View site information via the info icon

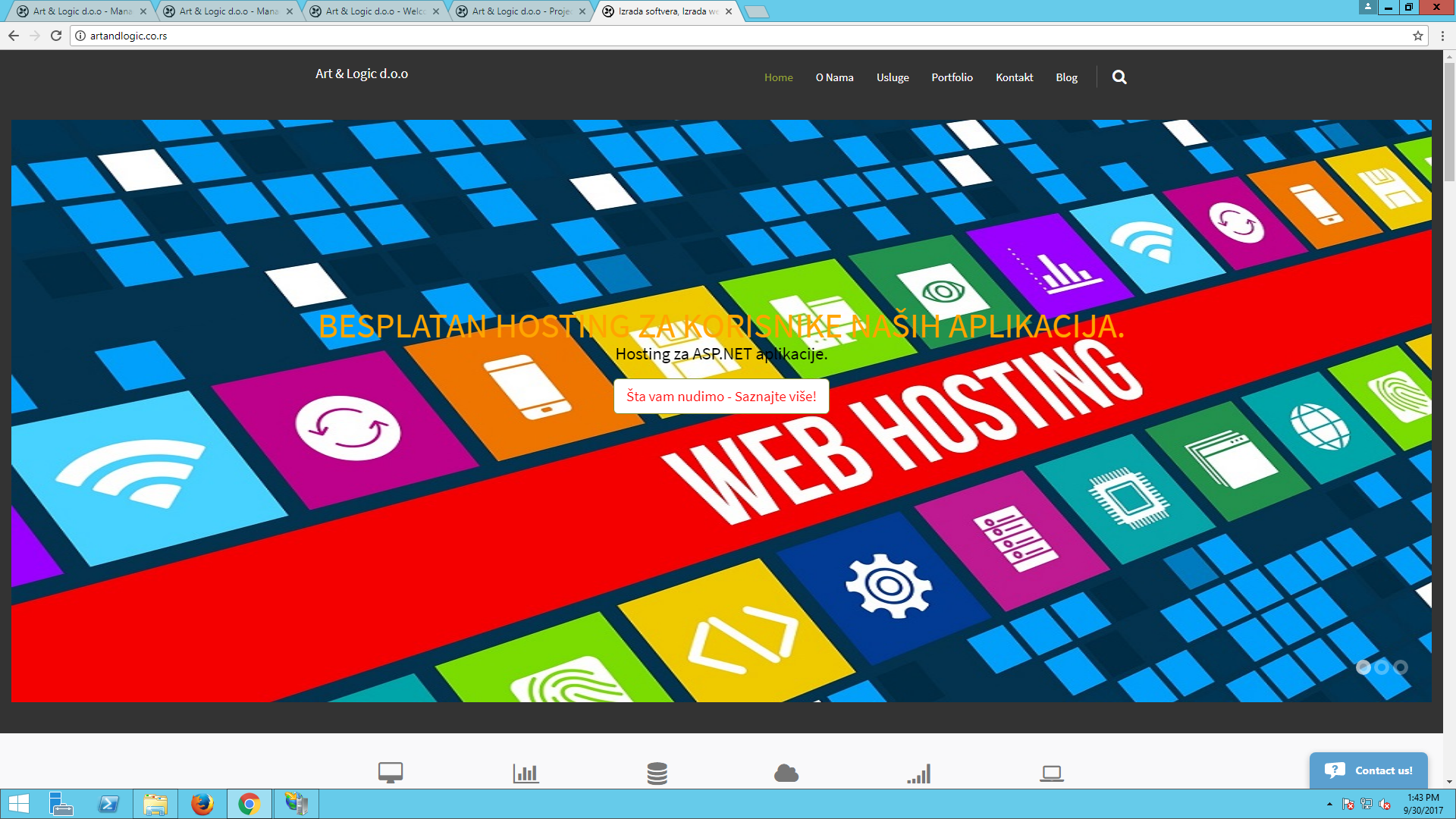pos(80,36)
